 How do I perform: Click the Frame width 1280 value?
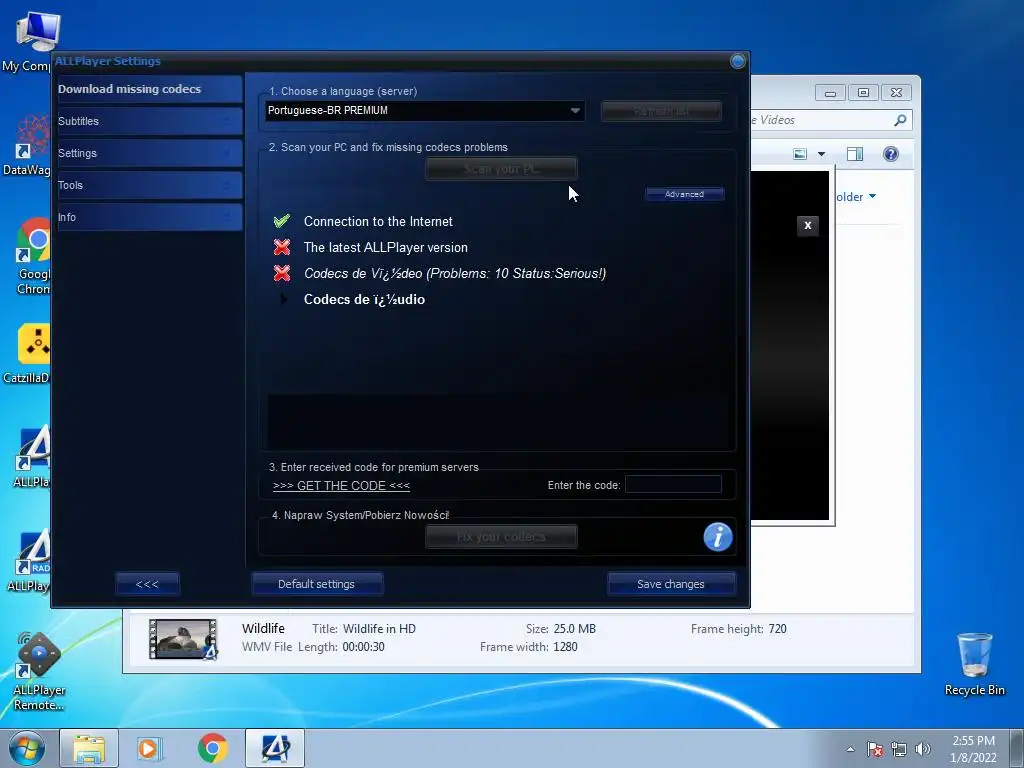click(565, 647)
